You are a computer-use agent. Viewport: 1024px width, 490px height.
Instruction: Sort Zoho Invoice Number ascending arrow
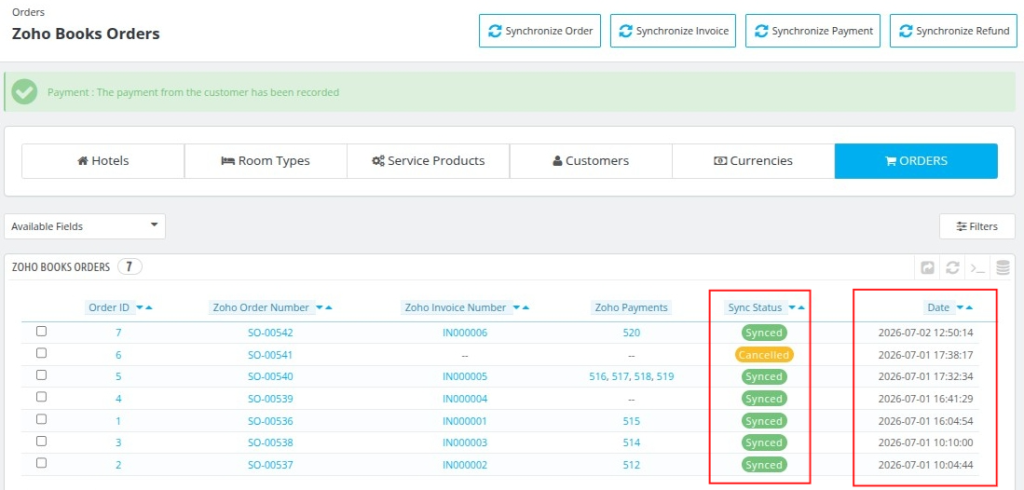pos(525,307)
